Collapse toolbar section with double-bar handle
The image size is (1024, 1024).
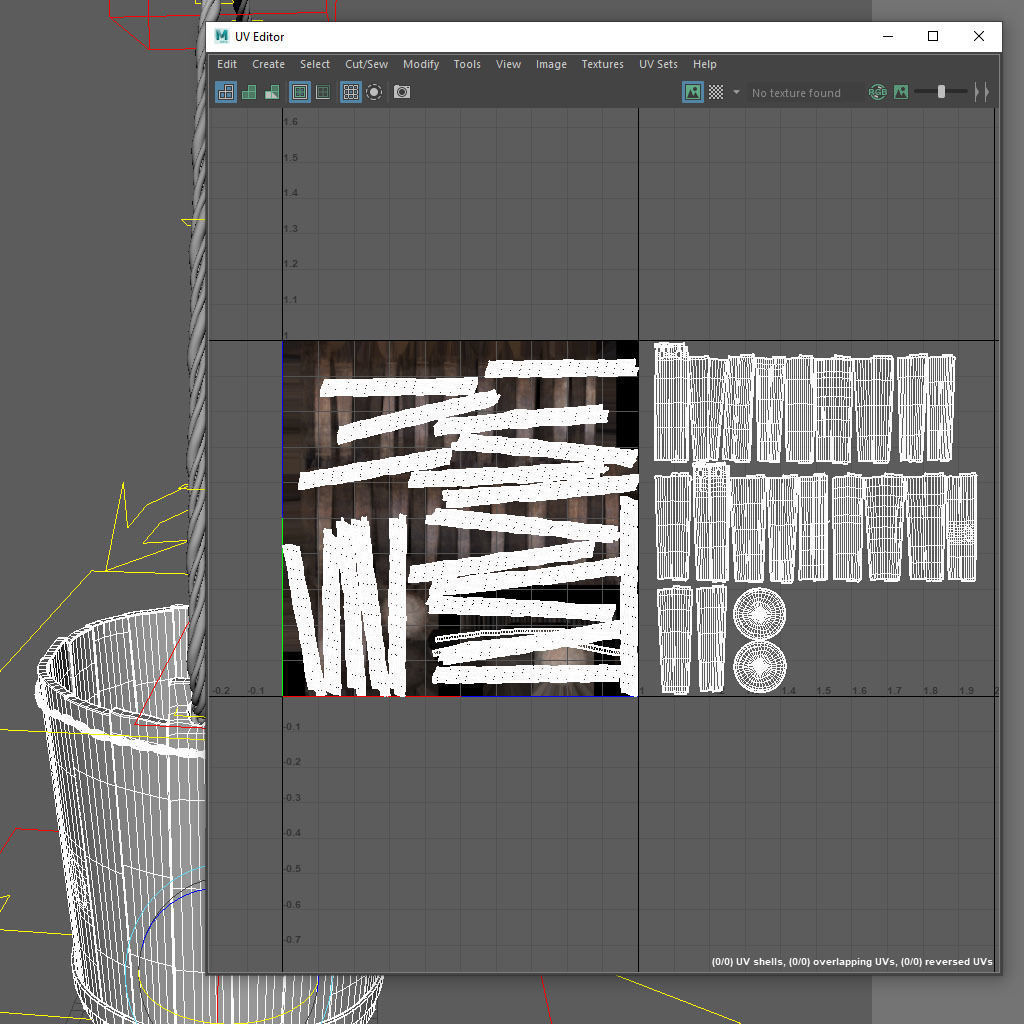pos(982,92)
